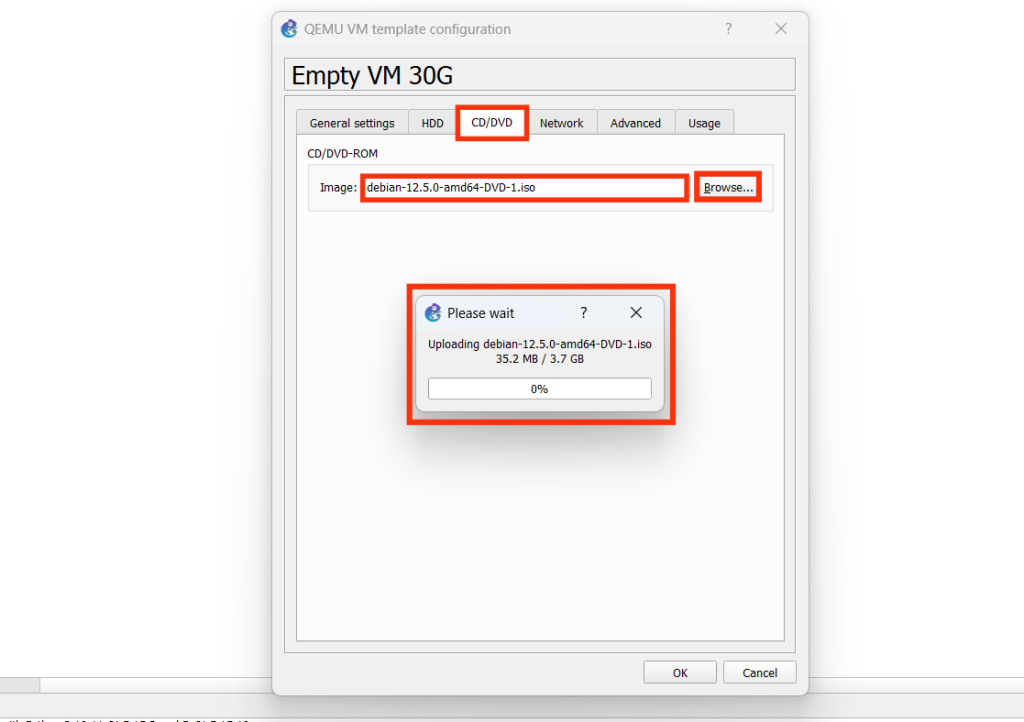The image size is (1024, 722).
Task: Click the OK button
Action: [x=680, y=673]
